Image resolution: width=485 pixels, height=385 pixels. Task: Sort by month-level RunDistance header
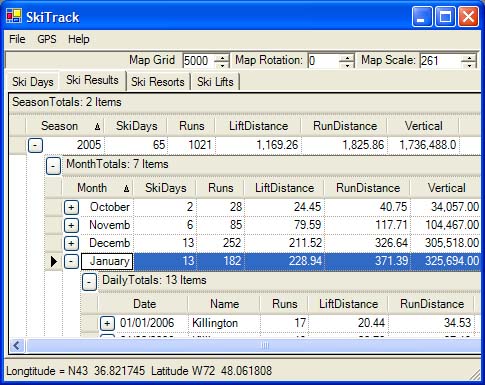click(x=368, y=188)
